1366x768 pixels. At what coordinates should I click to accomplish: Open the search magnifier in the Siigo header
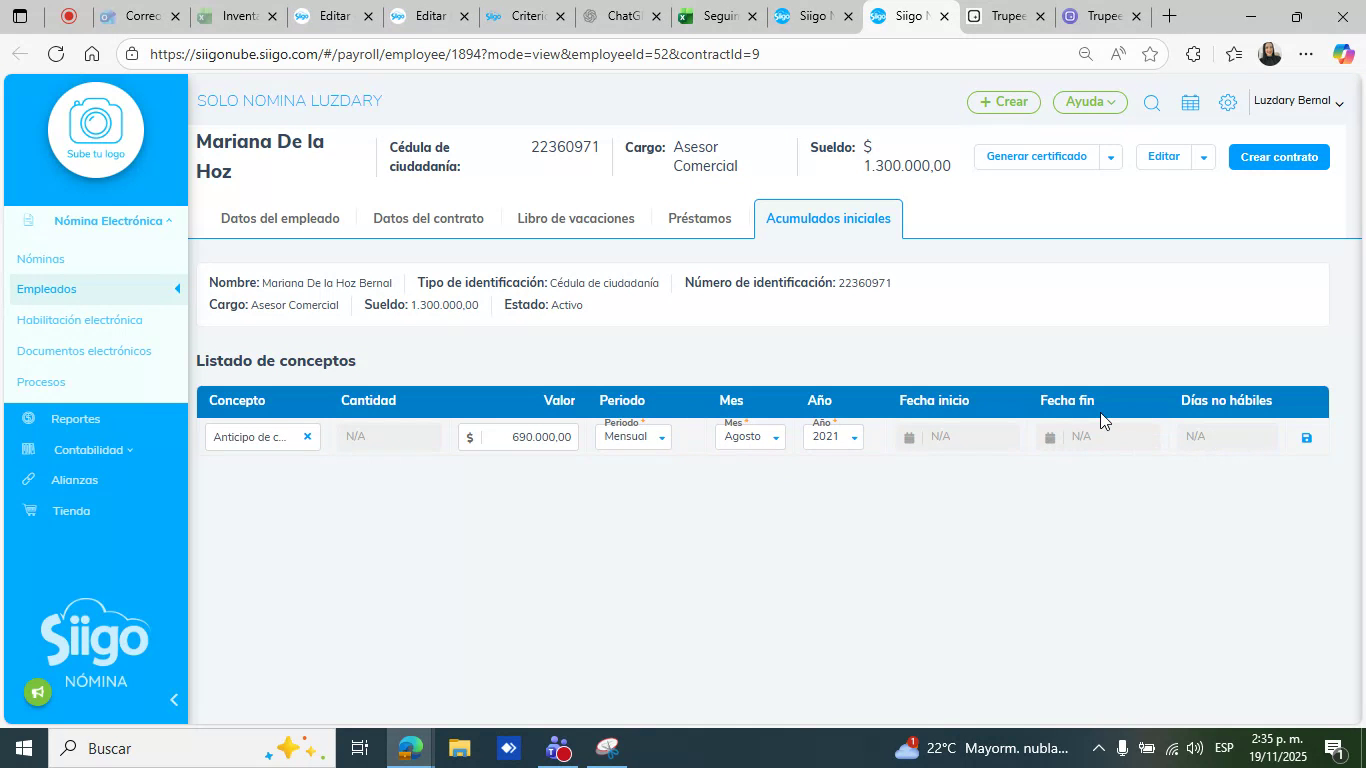click(x=1151, y=103)
